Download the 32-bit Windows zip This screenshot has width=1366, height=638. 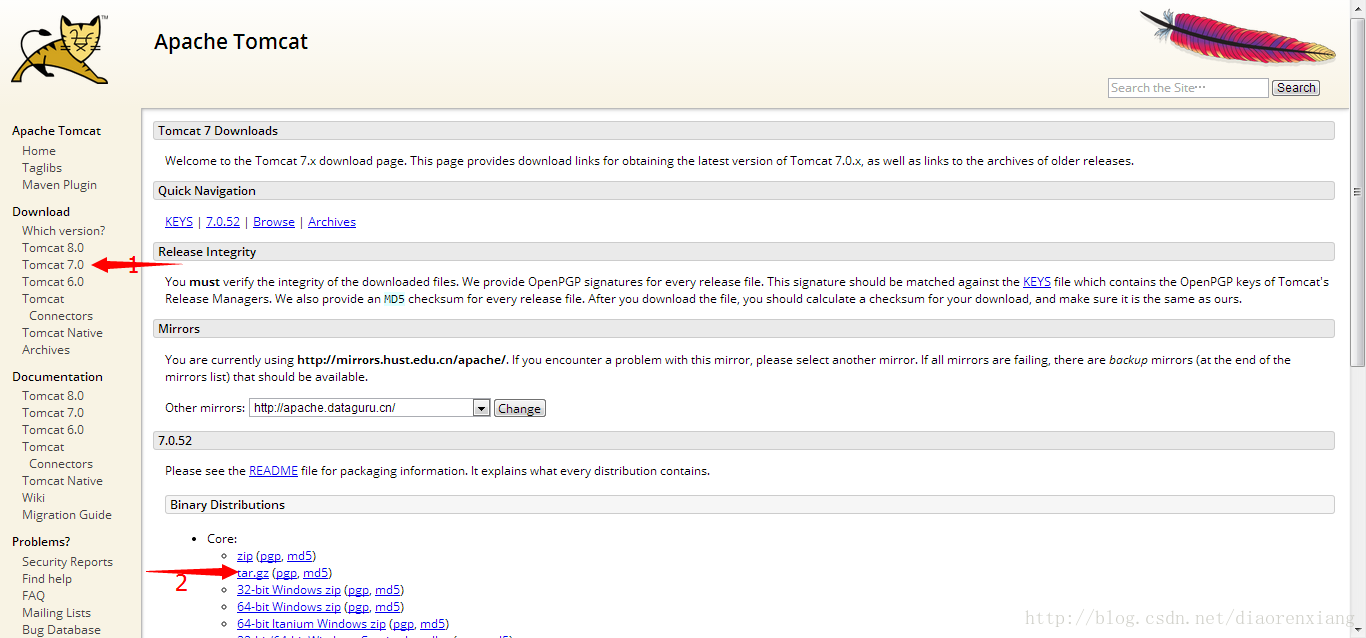tap(289, 590)
